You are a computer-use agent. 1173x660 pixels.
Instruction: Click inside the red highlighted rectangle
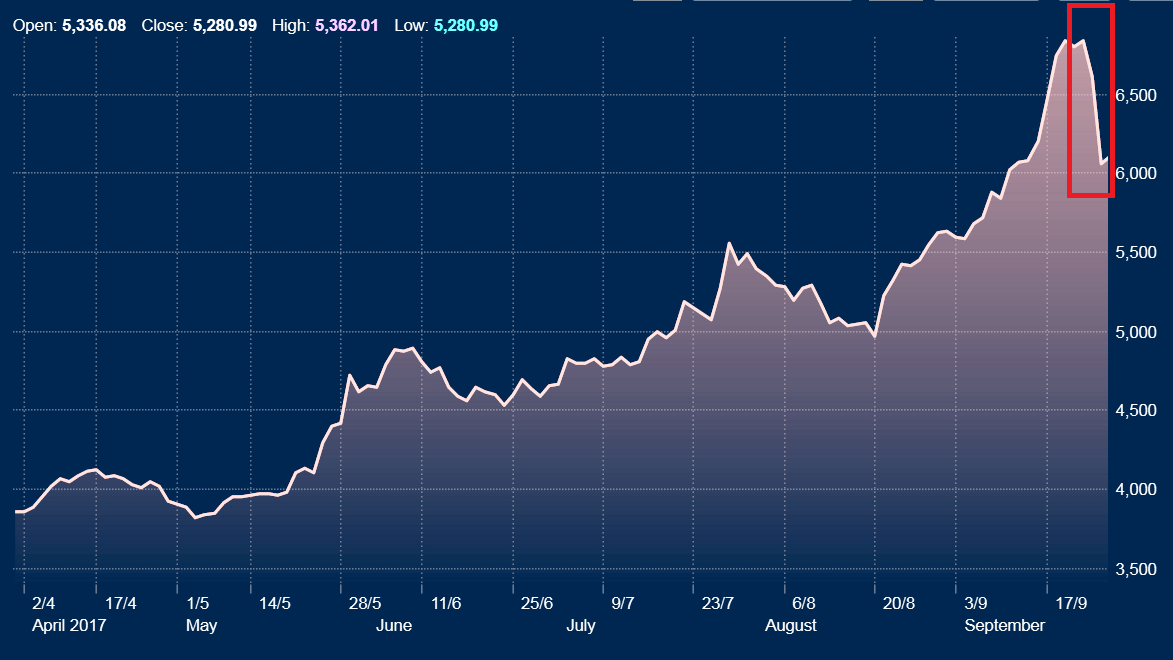[1090, 100]
